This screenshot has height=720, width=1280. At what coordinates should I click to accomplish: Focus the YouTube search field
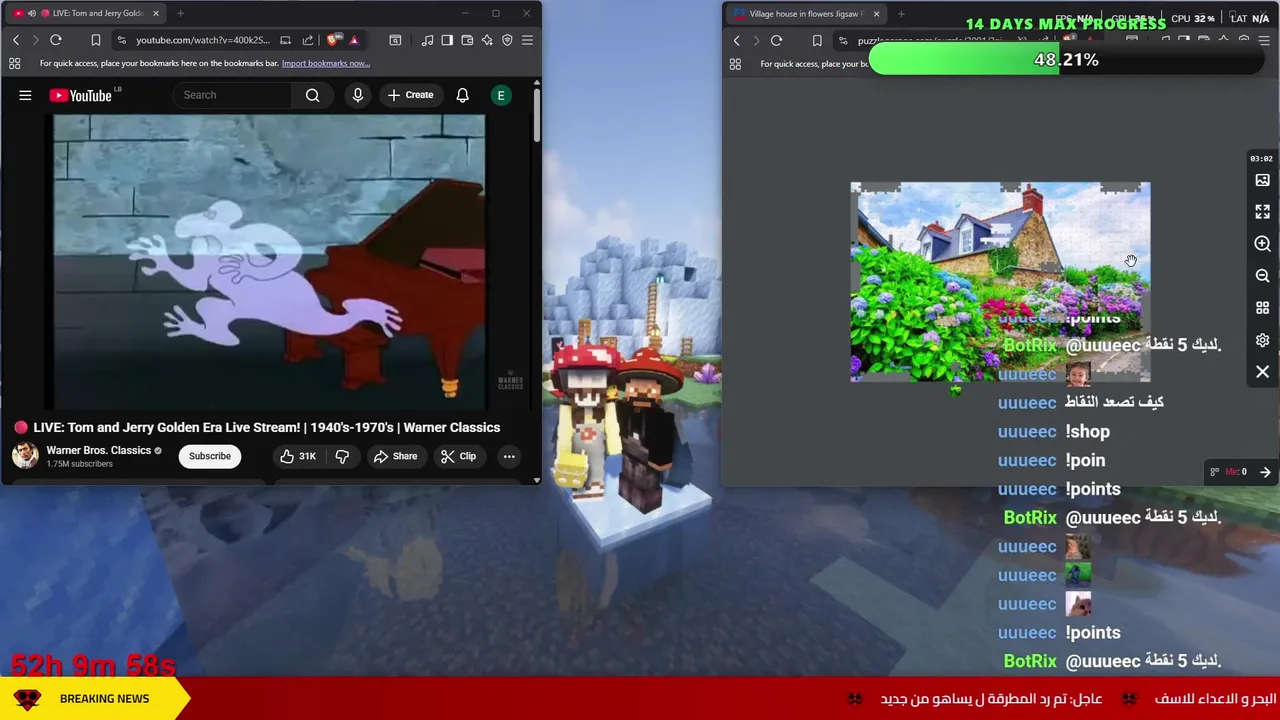tap(234, 95)
